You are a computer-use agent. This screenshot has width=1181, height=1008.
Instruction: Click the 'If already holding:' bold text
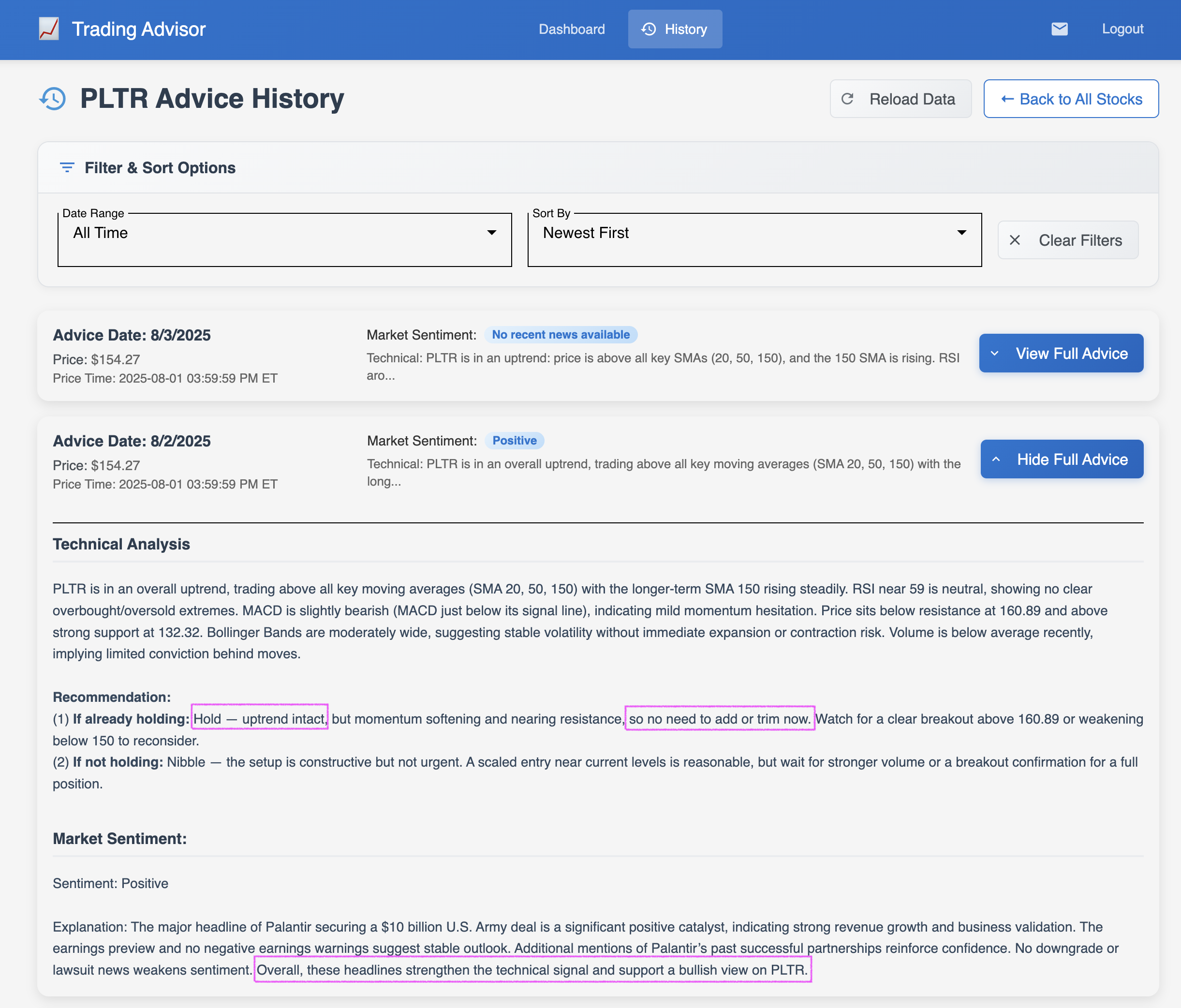(131, 719)
